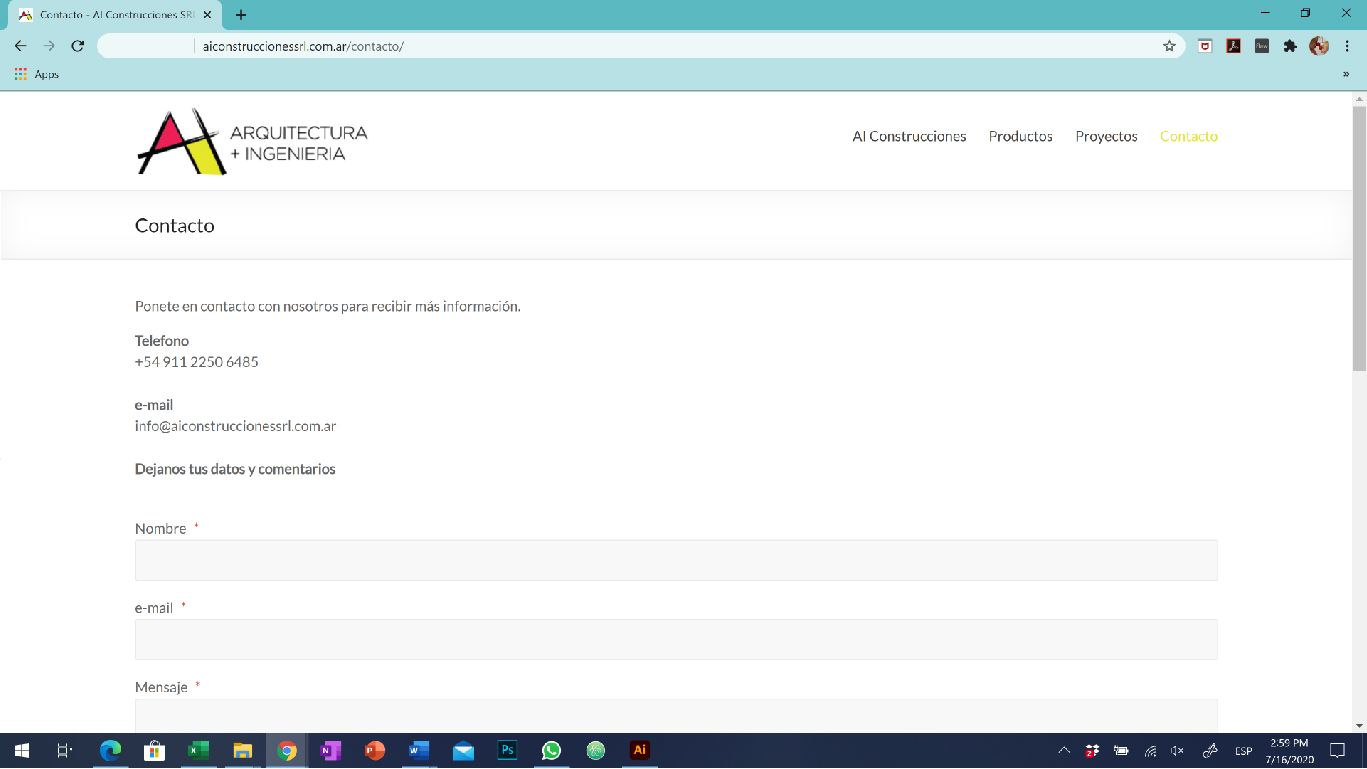This screenshot has height=769, width=1367.
Task: Click into the Nombre input field
Action: [x=676, y=560]
